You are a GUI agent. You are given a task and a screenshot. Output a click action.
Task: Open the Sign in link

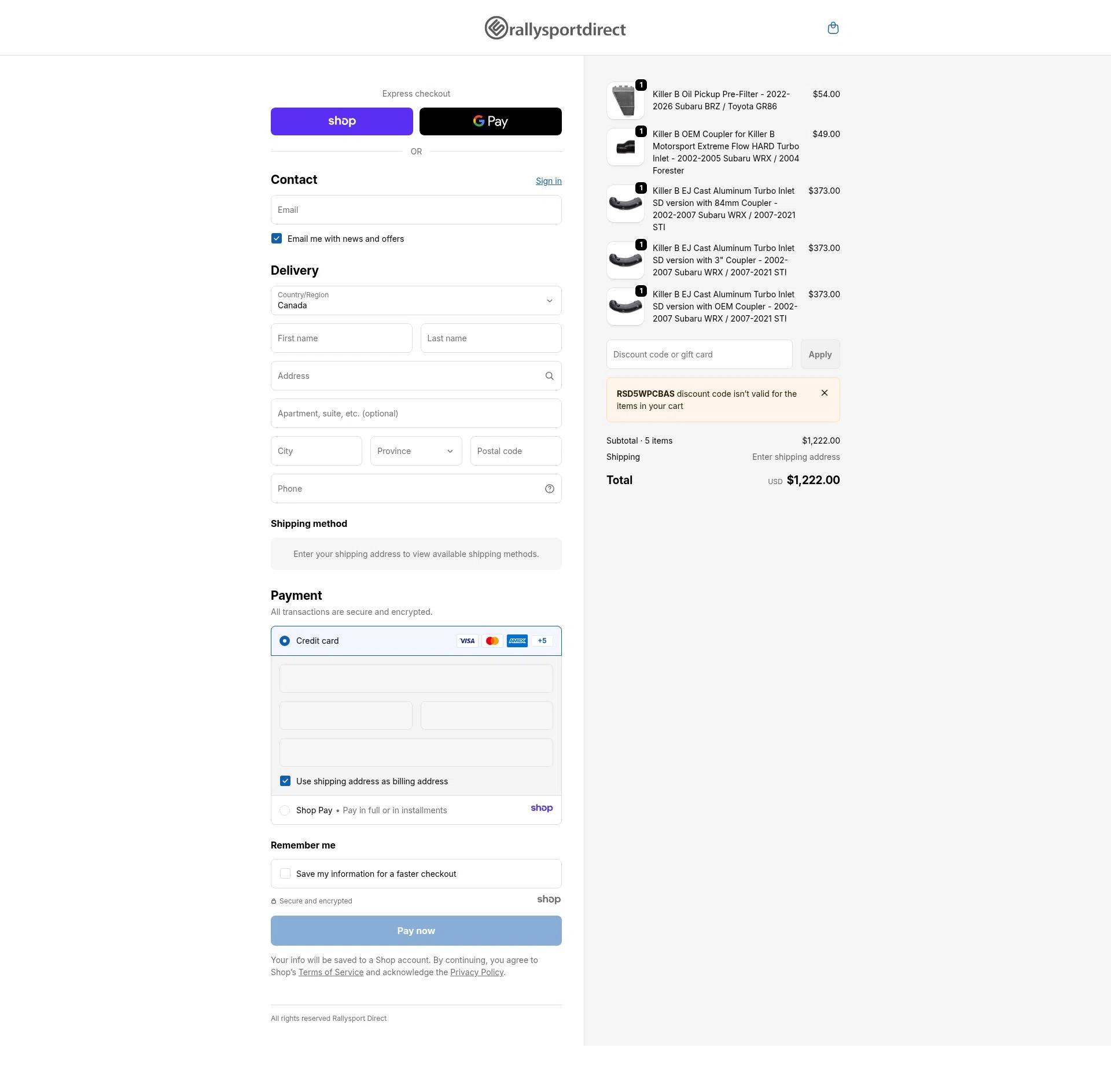(548, 180)
